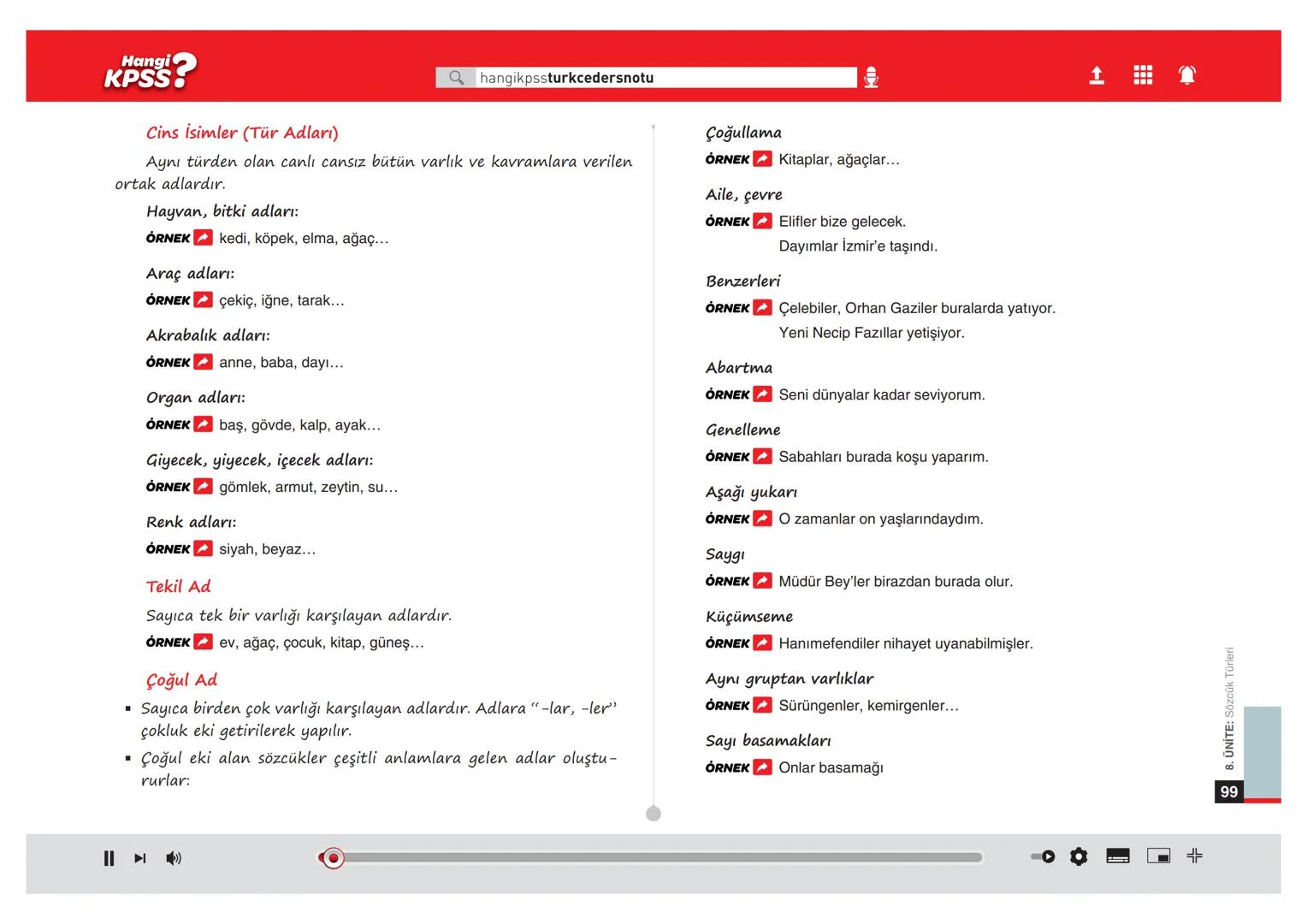Click the ÖRNEK arrow beside Kitaplar, ağaçlar
Image resolution: width=1307 pixels, height=924 pixels.
(x=762, y=159)
